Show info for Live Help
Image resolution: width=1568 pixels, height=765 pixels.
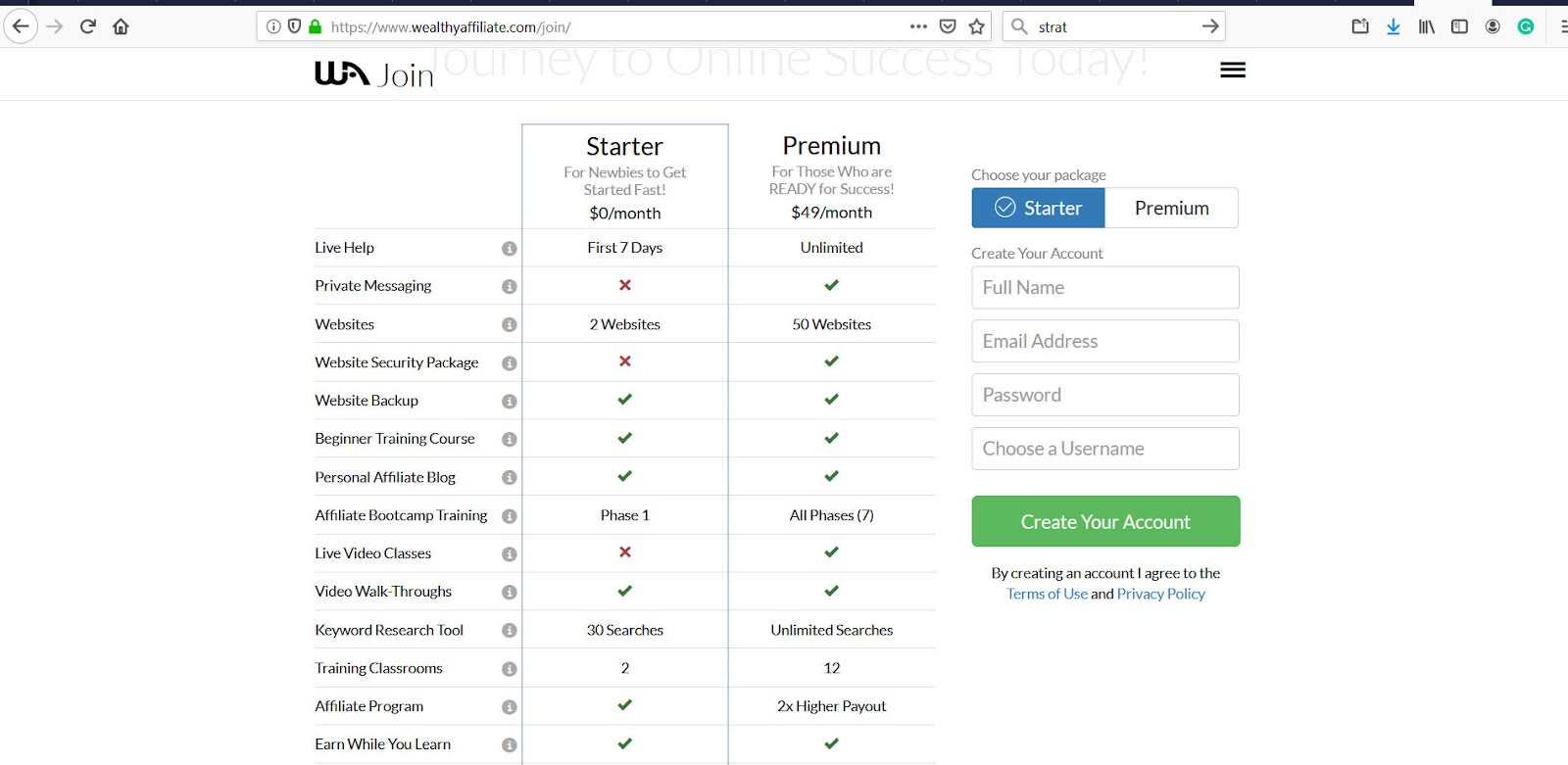click(x=509, y=249)
